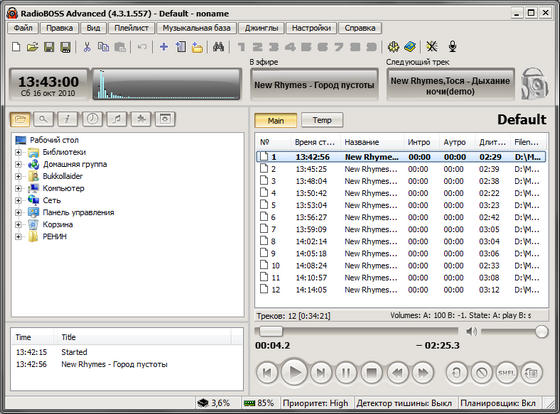Click the paste clipboard icon
The height and width of the screenshot is (414, 560).
pos(120,47)
